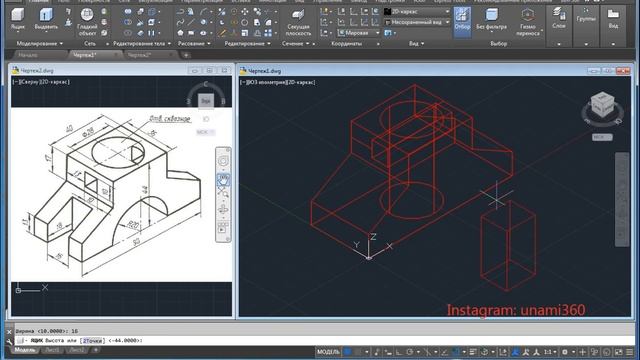This screenshot has height=360, width=640.
Task: Click the Array tool in Редактирование panel
Action: click(x=268, y=33)
